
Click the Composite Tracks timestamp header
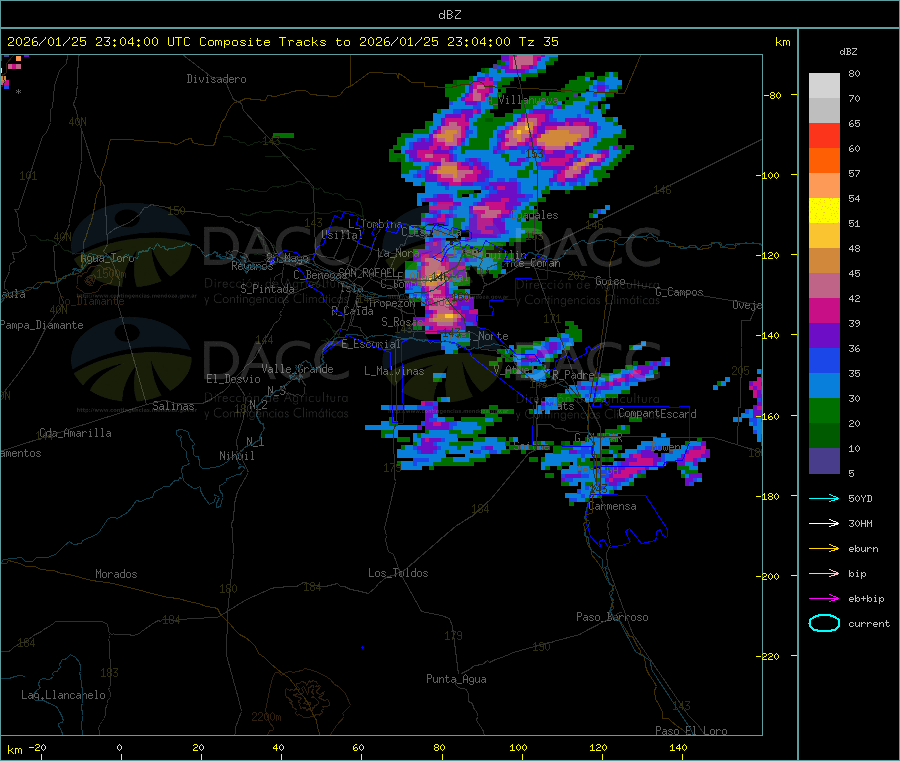click(x=282, y=42)
